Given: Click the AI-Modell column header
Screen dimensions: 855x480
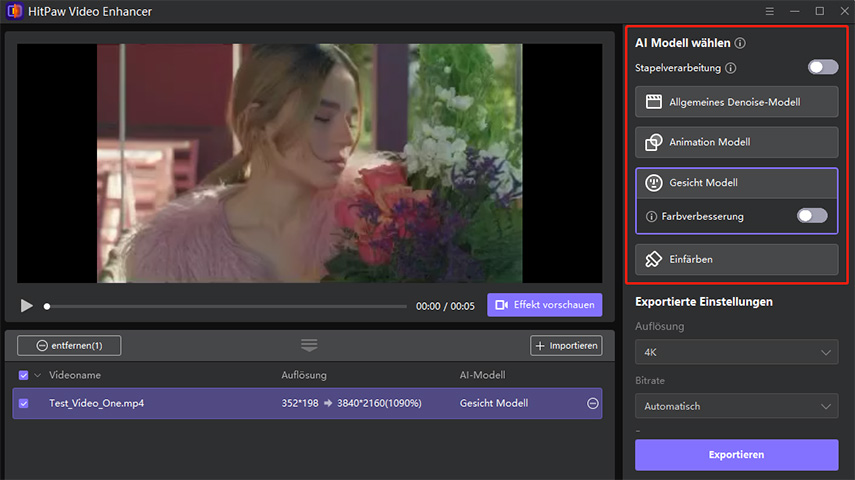Looking at the screenshot, I should click(483, 375).
